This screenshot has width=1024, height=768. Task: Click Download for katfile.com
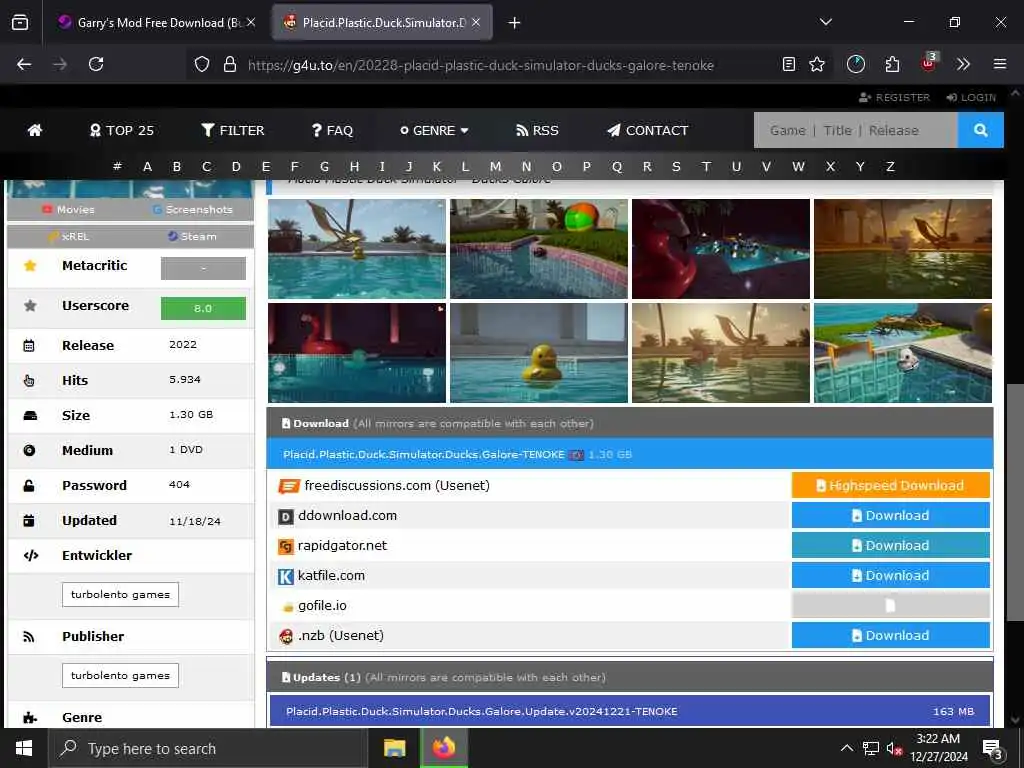[x=891, y=575]
